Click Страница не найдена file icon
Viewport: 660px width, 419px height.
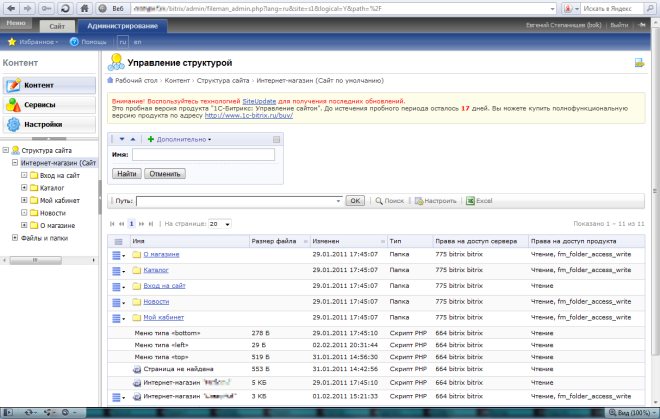pyautogui.click(x=136, y=369)
